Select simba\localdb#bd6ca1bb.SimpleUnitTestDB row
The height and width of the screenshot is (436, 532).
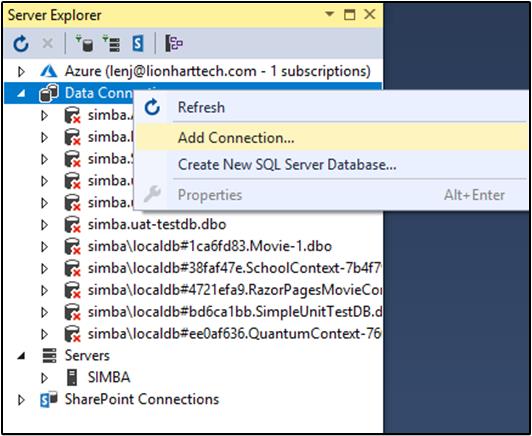(235, 312)
